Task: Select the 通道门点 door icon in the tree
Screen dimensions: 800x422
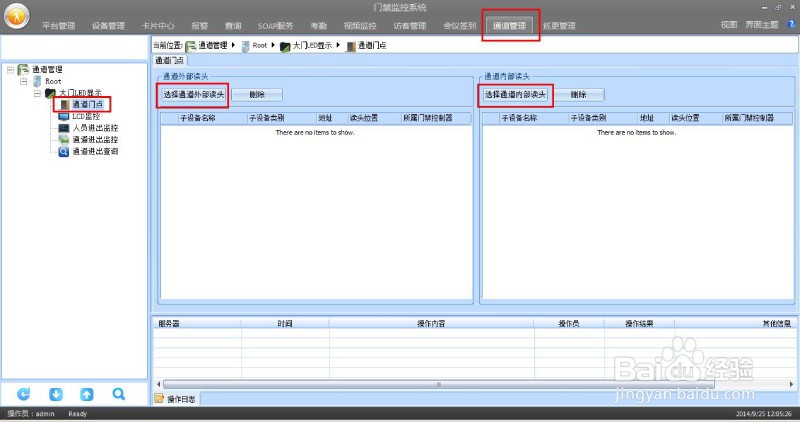Action: click(64, 105)
